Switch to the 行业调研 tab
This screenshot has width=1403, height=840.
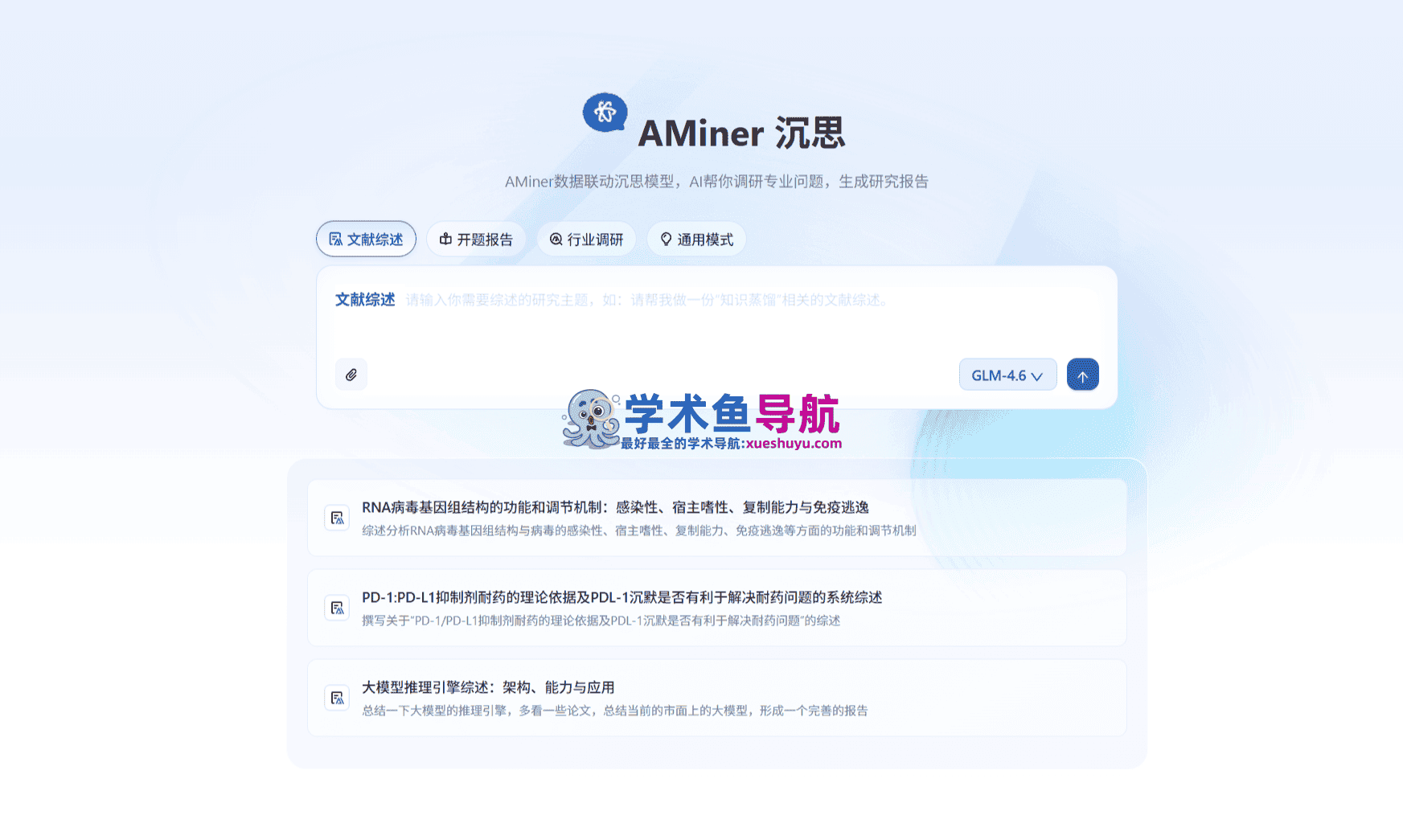pyautogui.click(x=586, y=239)
